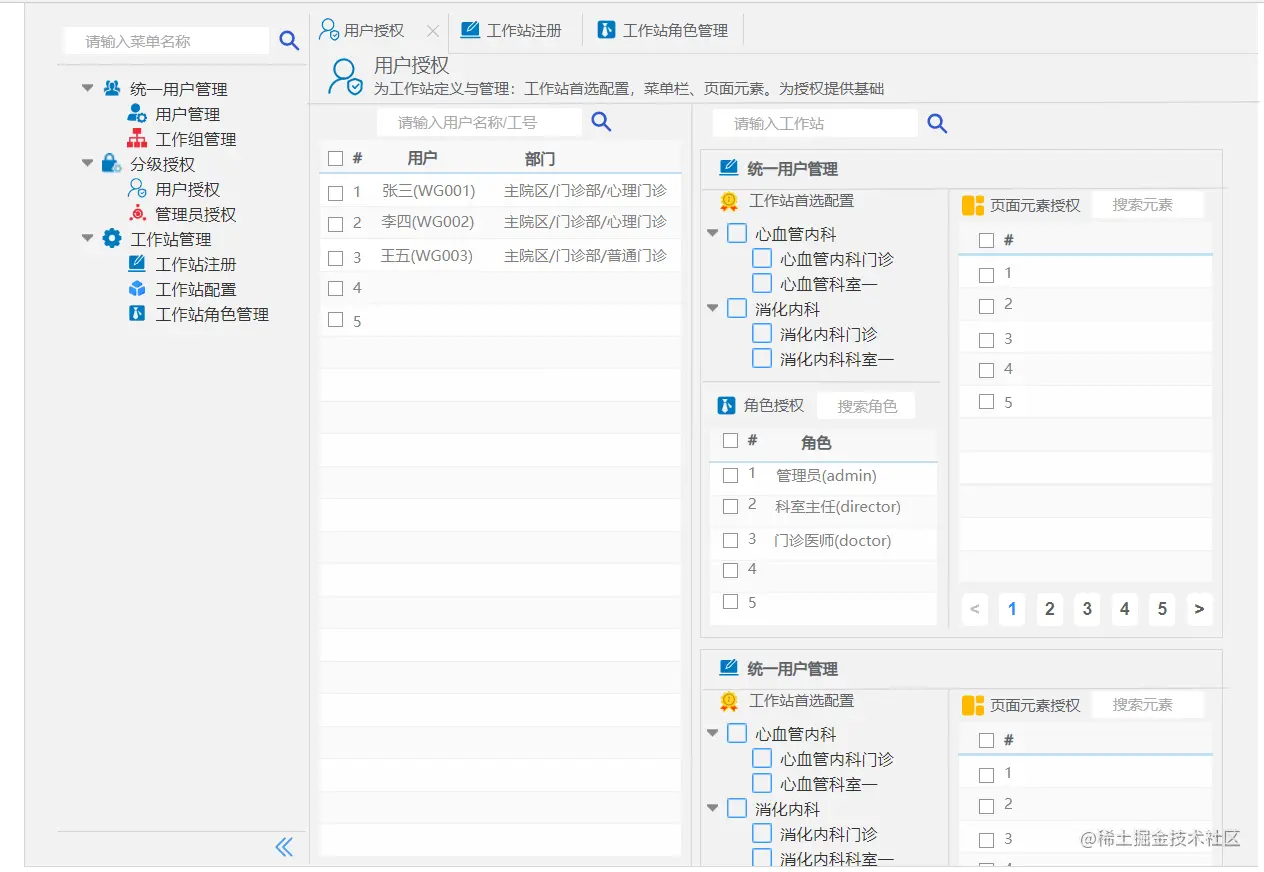Click the 工作站角色管理 tab icon

(606, 30)
